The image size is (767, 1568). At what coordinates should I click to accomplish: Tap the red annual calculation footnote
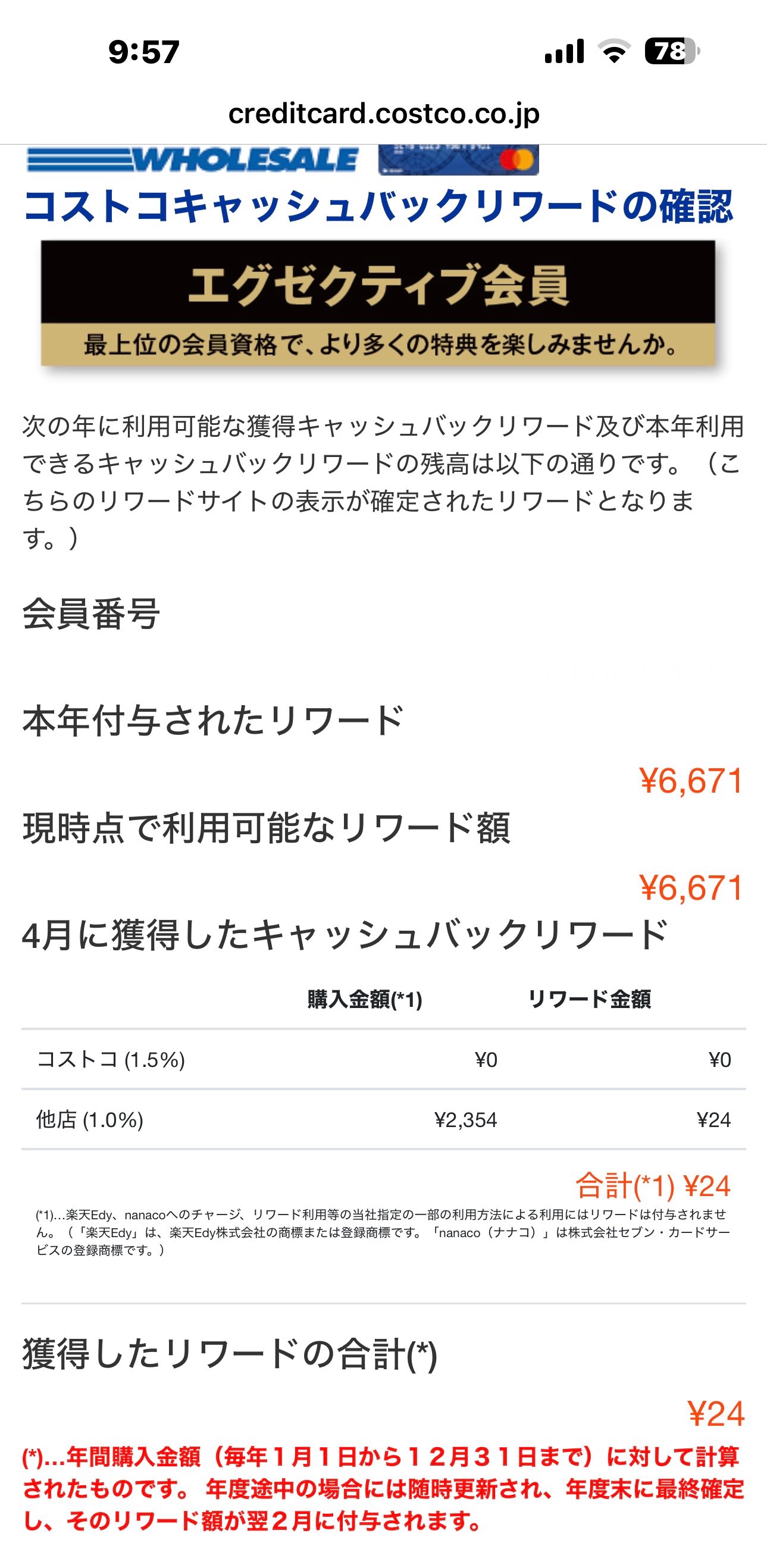coord(383,1489)
